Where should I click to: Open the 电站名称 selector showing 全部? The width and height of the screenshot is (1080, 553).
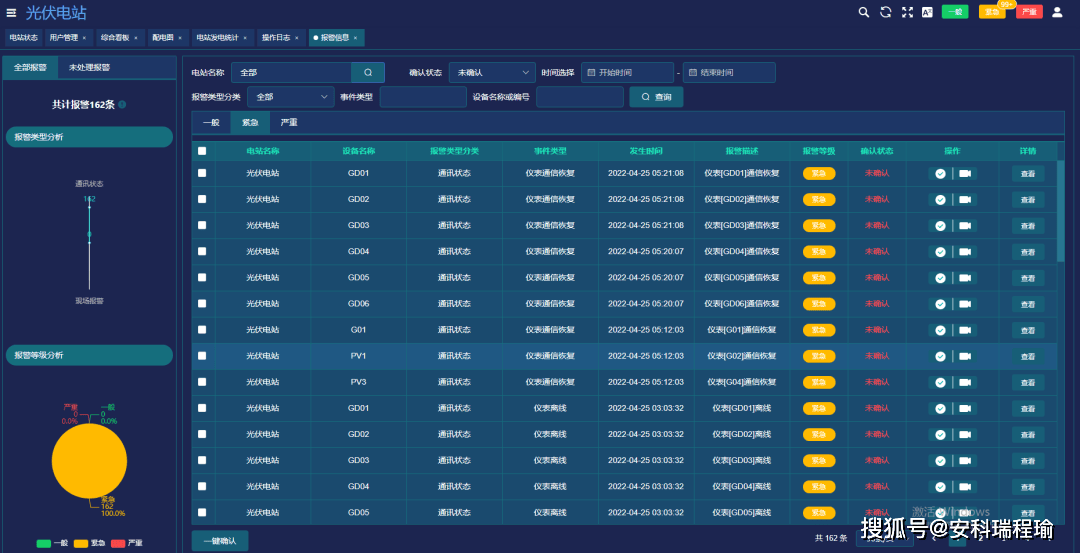[x=291, y=72]
